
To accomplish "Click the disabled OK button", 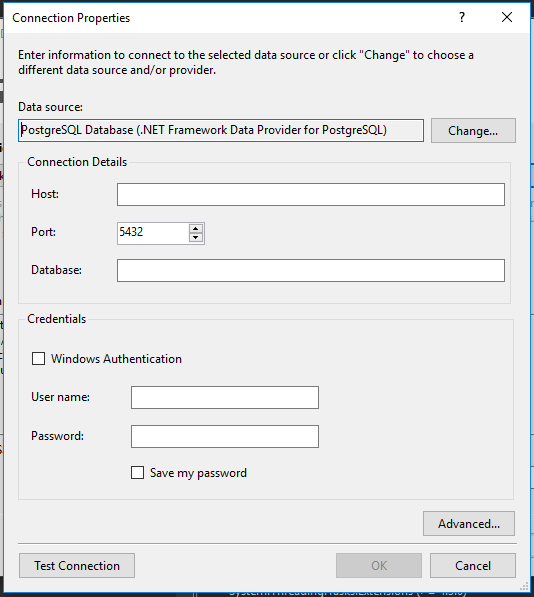I will tap(379, 565).
